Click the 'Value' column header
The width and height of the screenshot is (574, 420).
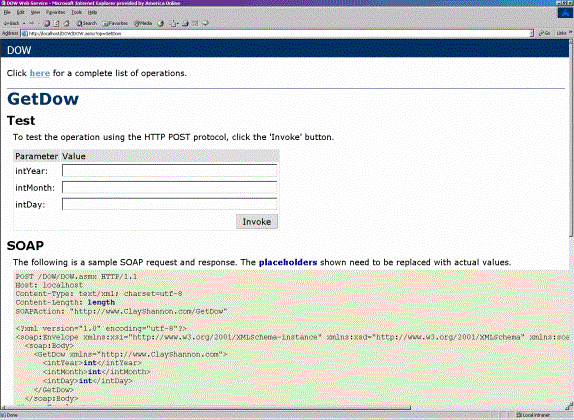coord(74,156)
